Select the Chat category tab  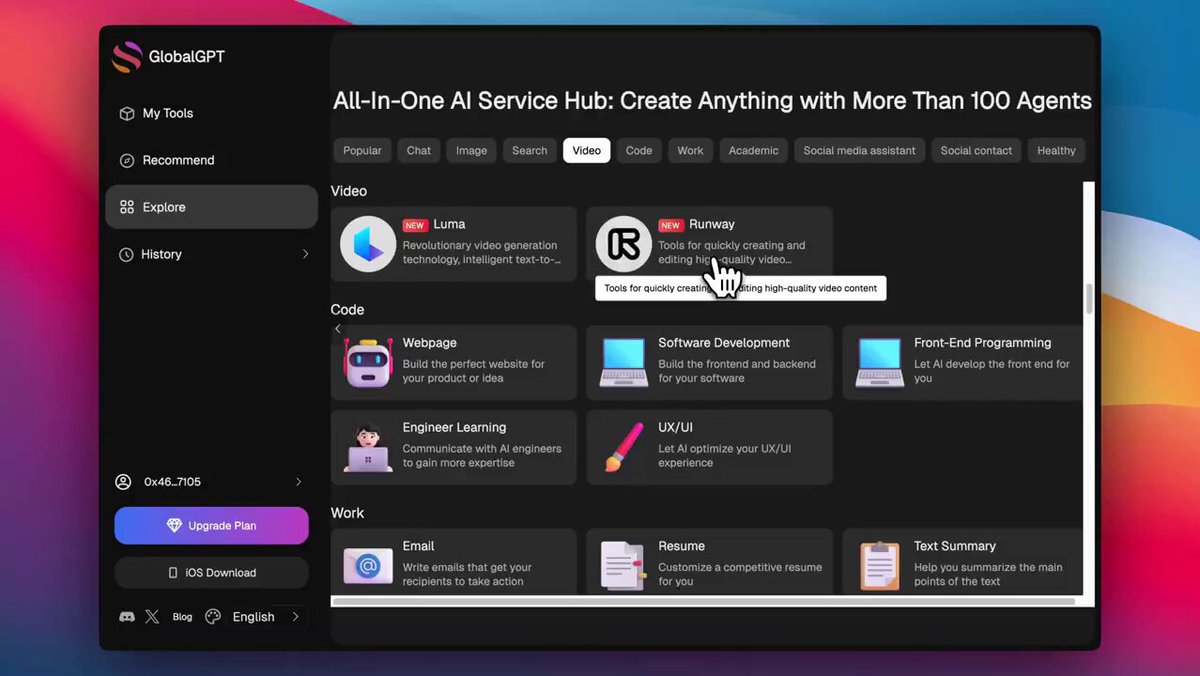point(419,151)
